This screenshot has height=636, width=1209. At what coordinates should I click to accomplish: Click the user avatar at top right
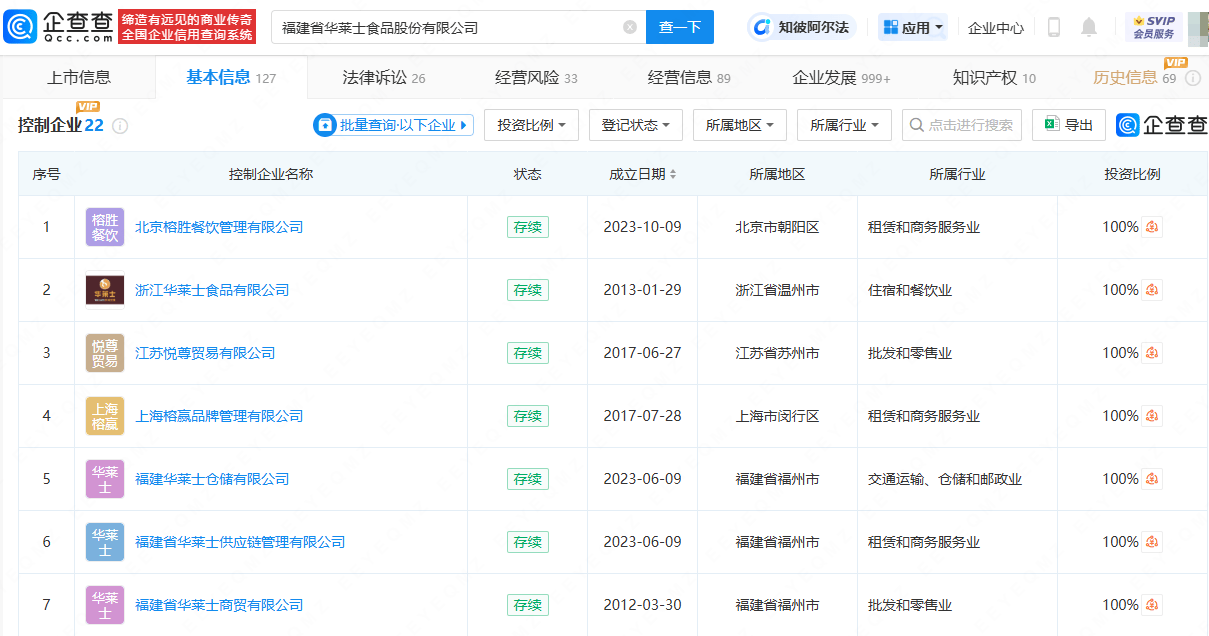(x=1198, y=27)
